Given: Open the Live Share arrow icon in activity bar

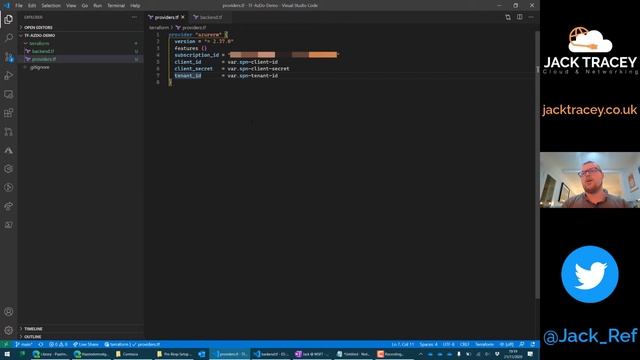Looking at the screenshot, I should (9, 206).
